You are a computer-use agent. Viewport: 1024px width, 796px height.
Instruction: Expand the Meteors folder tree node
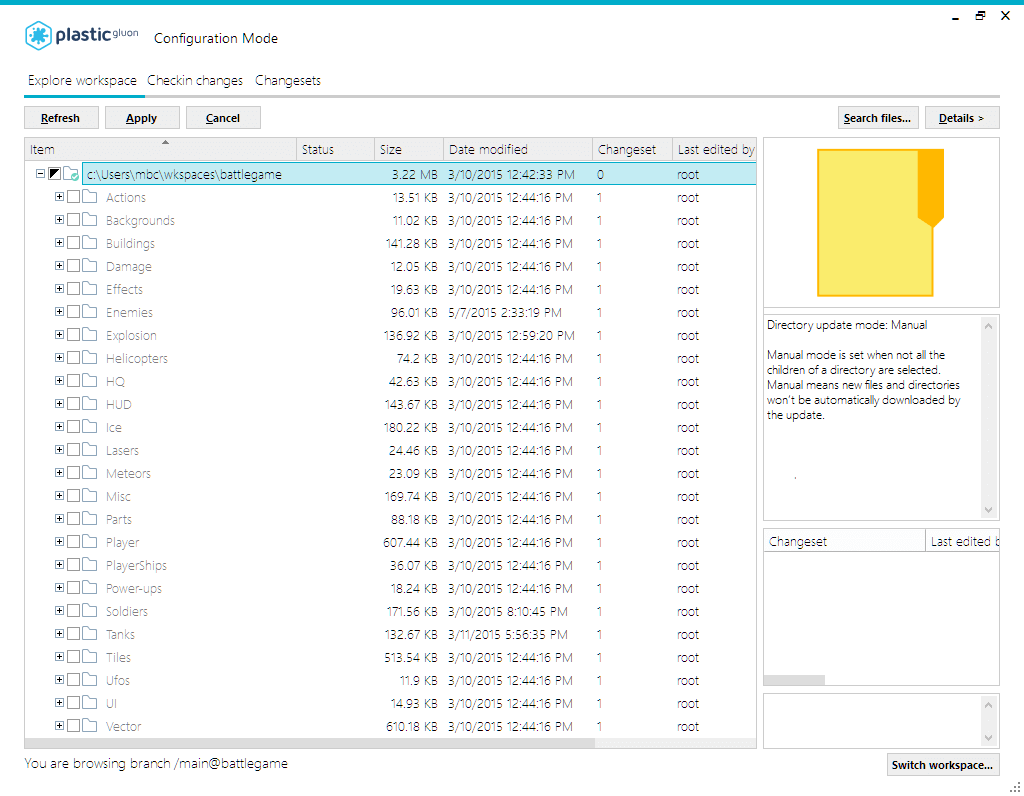coord(59,473)
